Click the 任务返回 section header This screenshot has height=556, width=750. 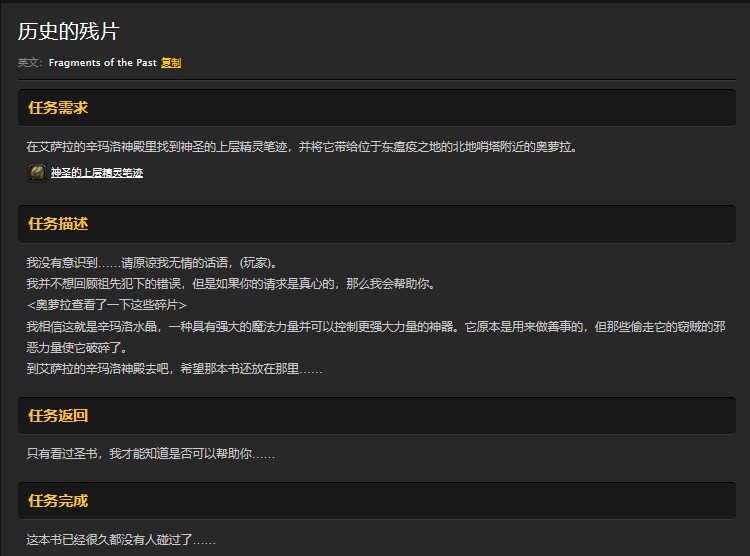coord(58,415)
